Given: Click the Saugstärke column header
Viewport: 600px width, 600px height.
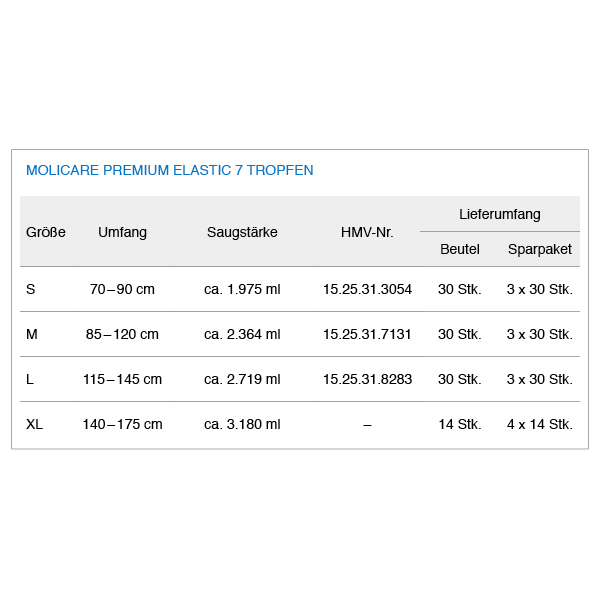Looking at the screenshot, I should pyautogui.click(x=242, y=232).
